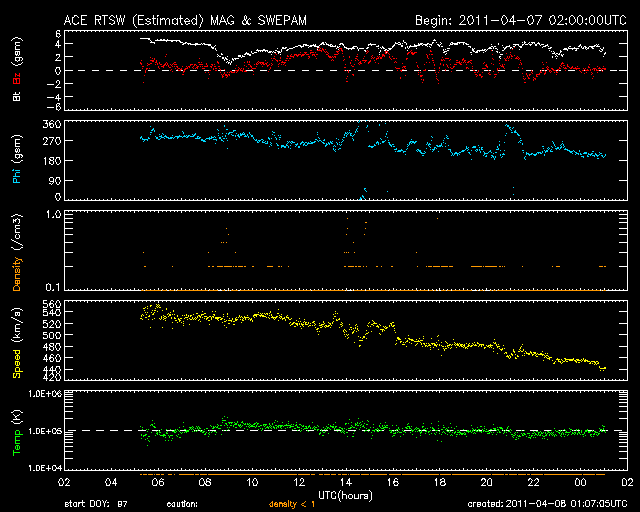Click the 'caution:' label
640x512 pixels.
click(182, 504)
